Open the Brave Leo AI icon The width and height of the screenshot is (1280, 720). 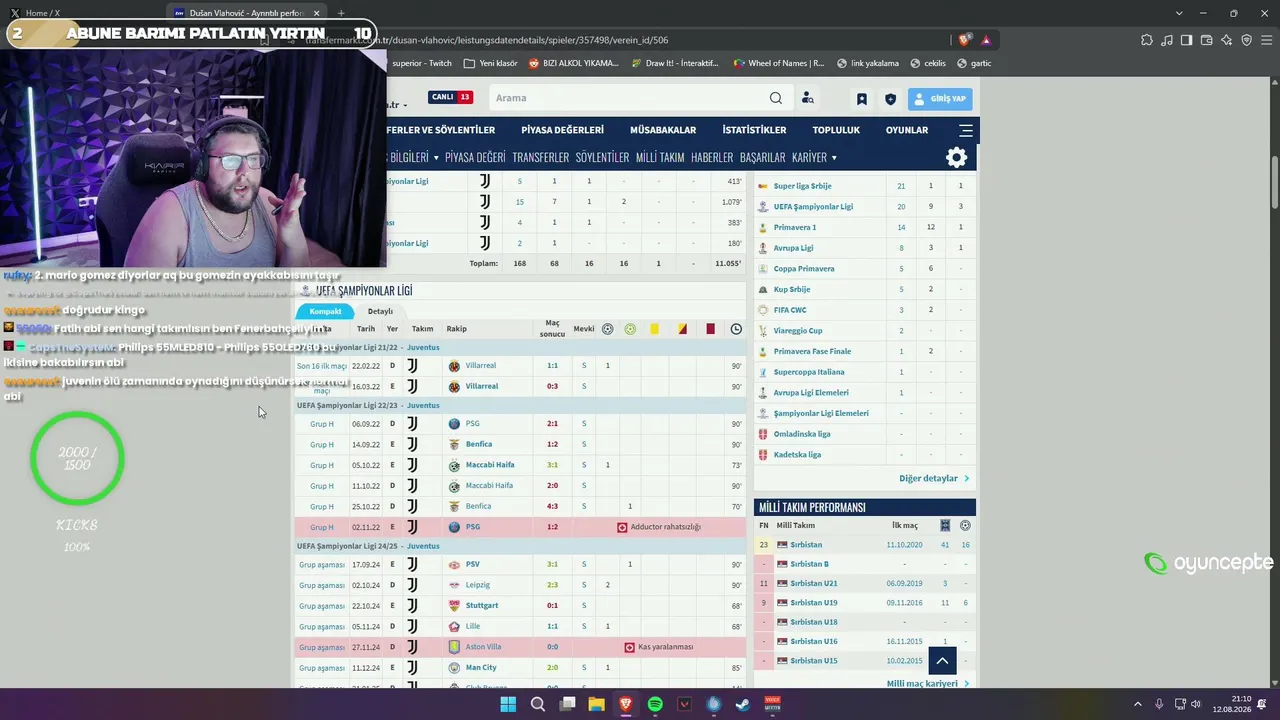click(x=1226, y=40)
